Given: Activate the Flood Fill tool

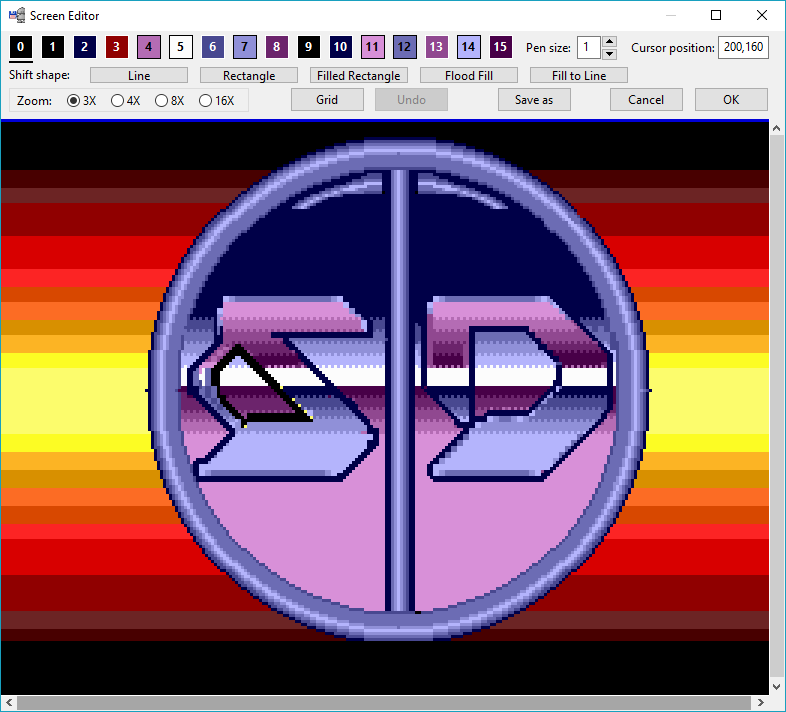Looking at the screenshot, I should (x=469, y=75).
